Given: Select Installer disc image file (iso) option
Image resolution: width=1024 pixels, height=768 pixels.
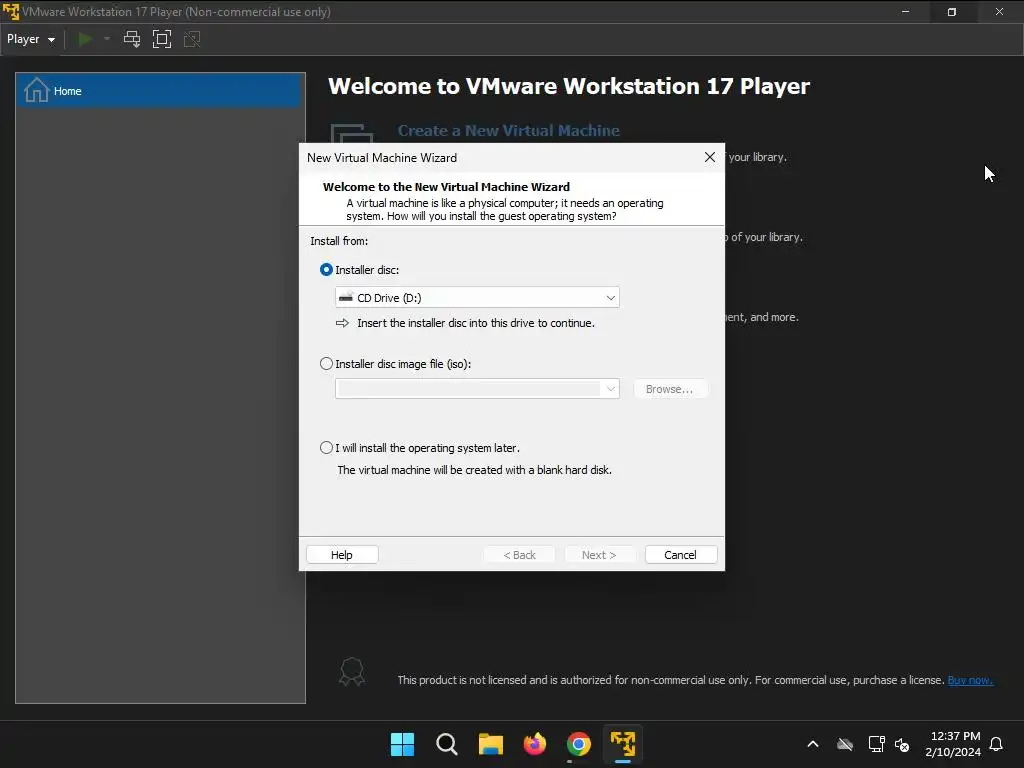Looking at the screenshot, I should click(326, 364).
